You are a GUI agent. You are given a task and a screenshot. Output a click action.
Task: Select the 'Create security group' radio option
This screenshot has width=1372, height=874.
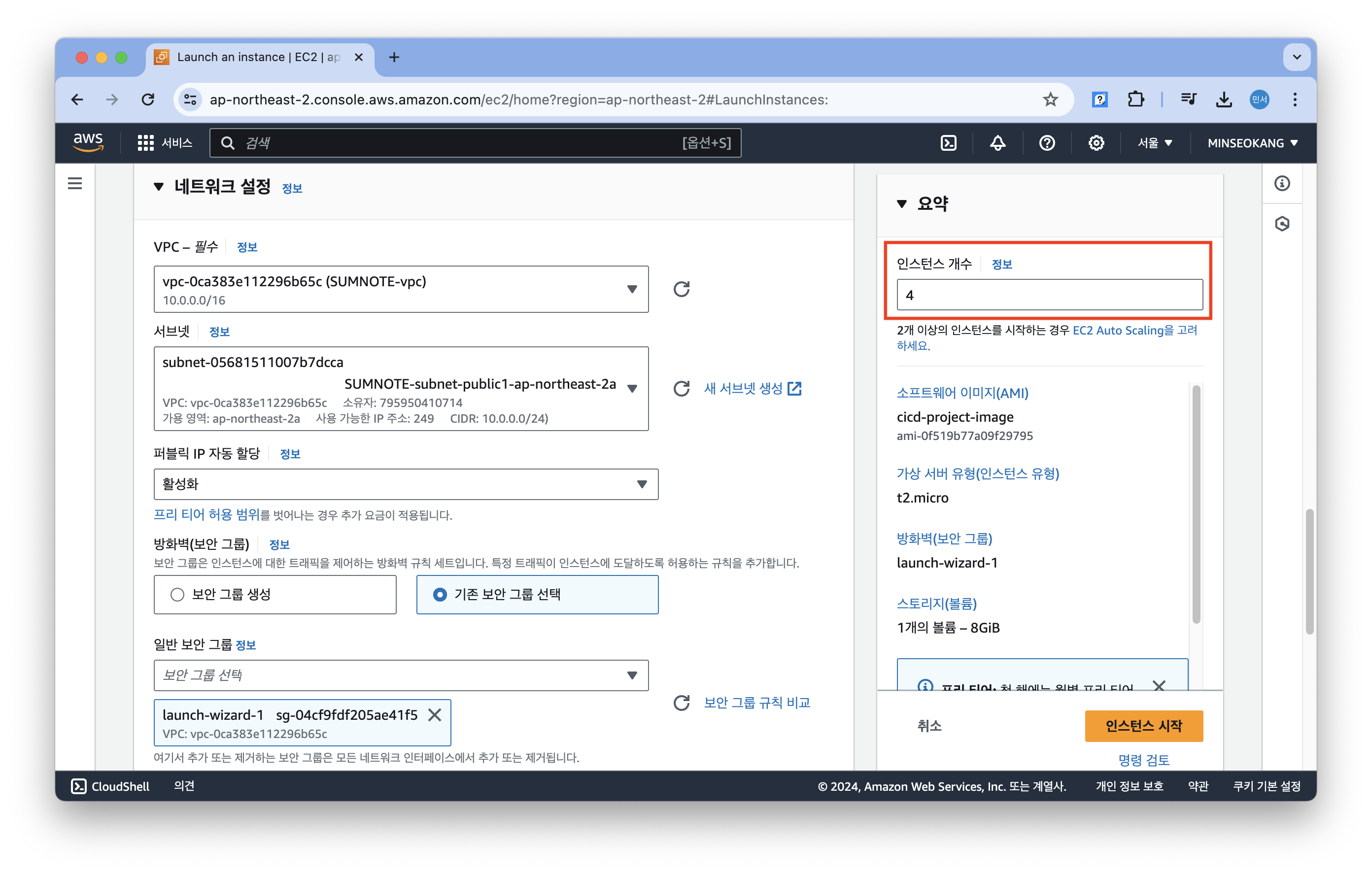(178, 594)
